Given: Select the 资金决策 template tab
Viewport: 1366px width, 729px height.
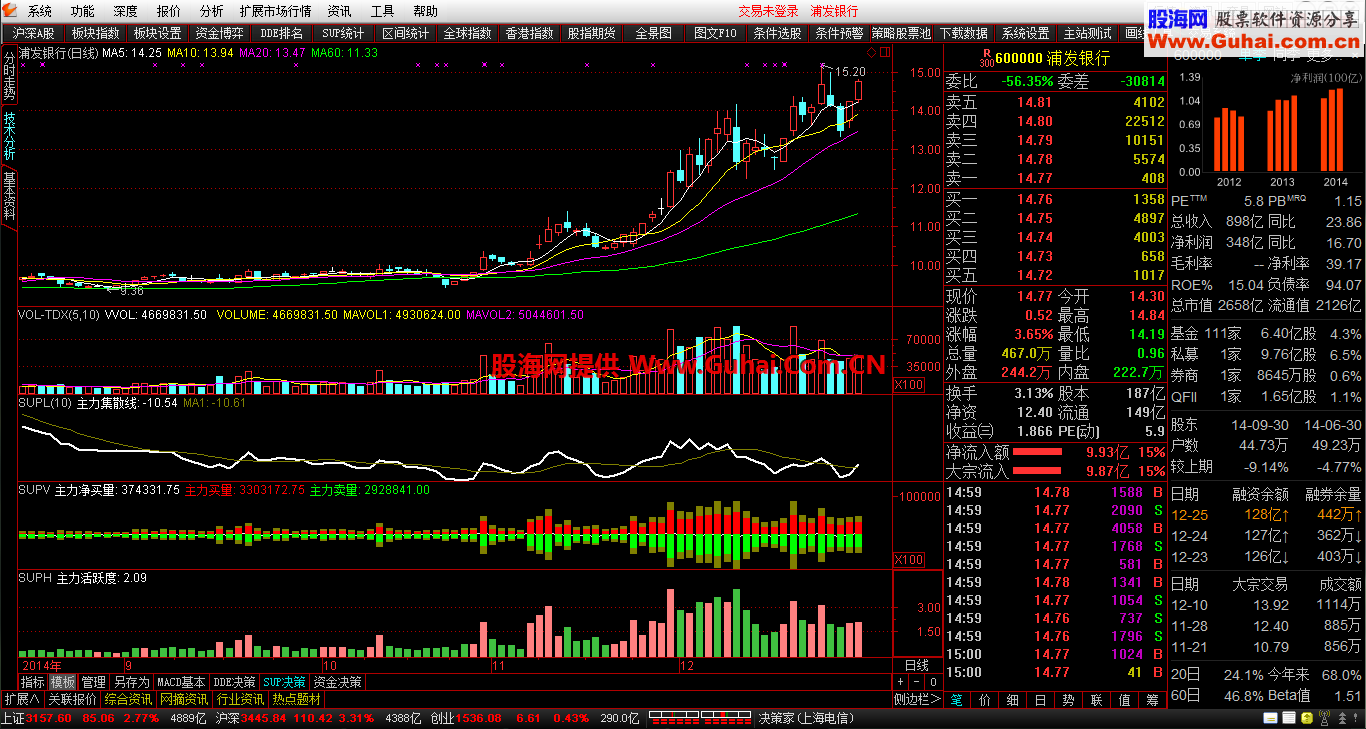Looking at the screenshot, I should (x=337, y=682).
